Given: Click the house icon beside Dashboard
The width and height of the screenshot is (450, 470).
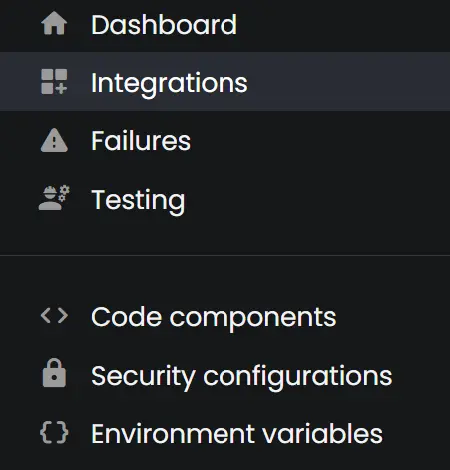Looking at the screenshot, I should (x=54, y=23).
